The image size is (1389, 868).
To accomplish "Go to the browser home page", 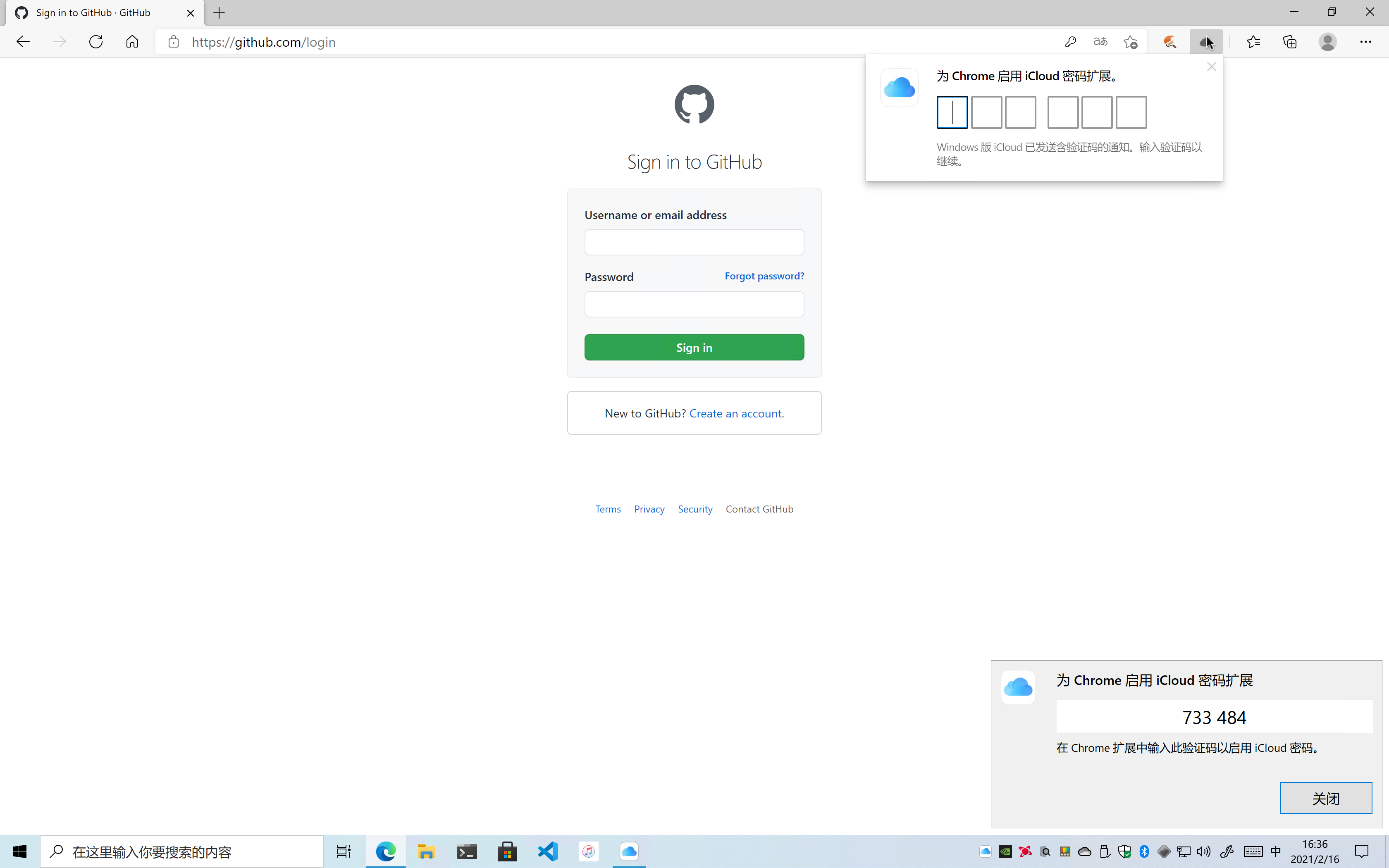I will click(132, 42).
